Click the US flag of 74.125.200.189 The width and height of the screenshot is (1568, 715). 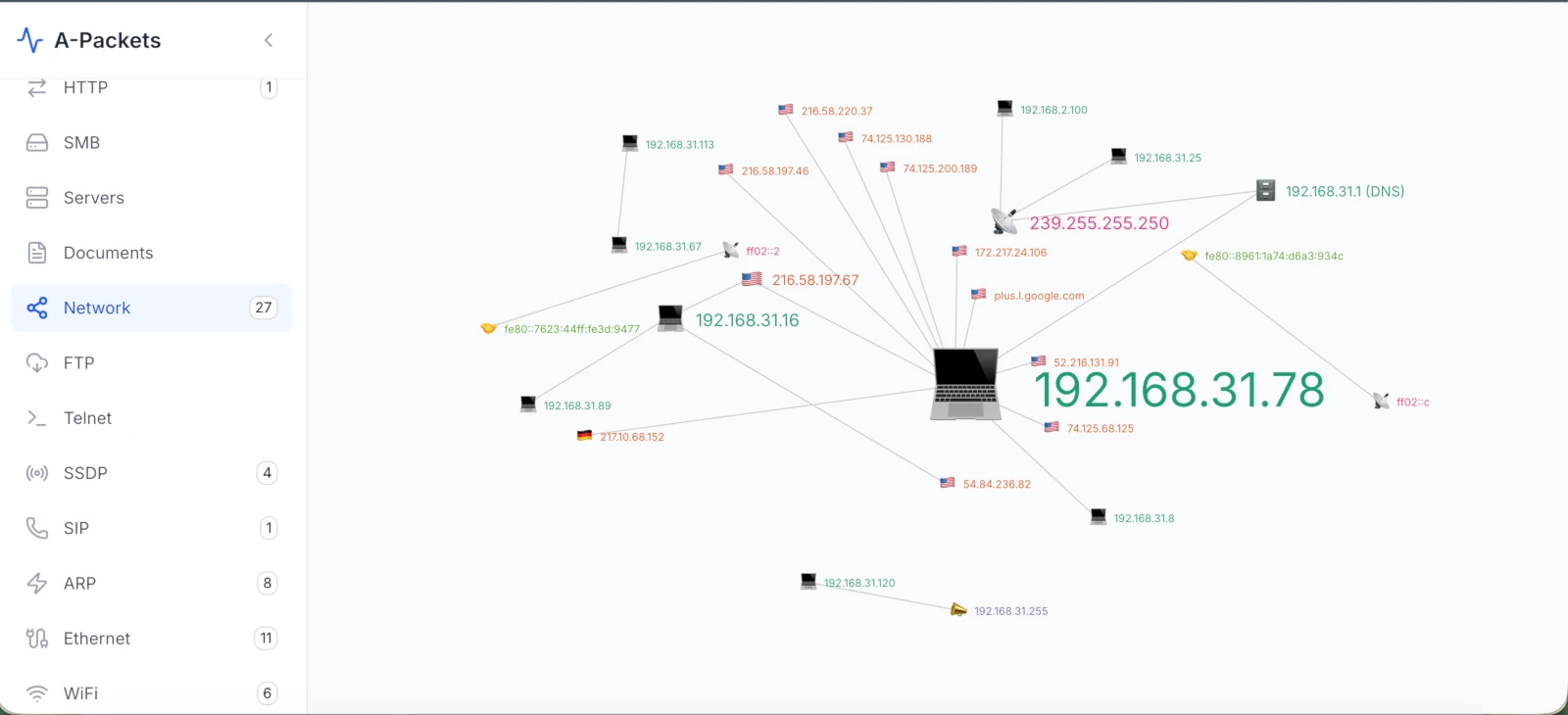click(888, 167)
